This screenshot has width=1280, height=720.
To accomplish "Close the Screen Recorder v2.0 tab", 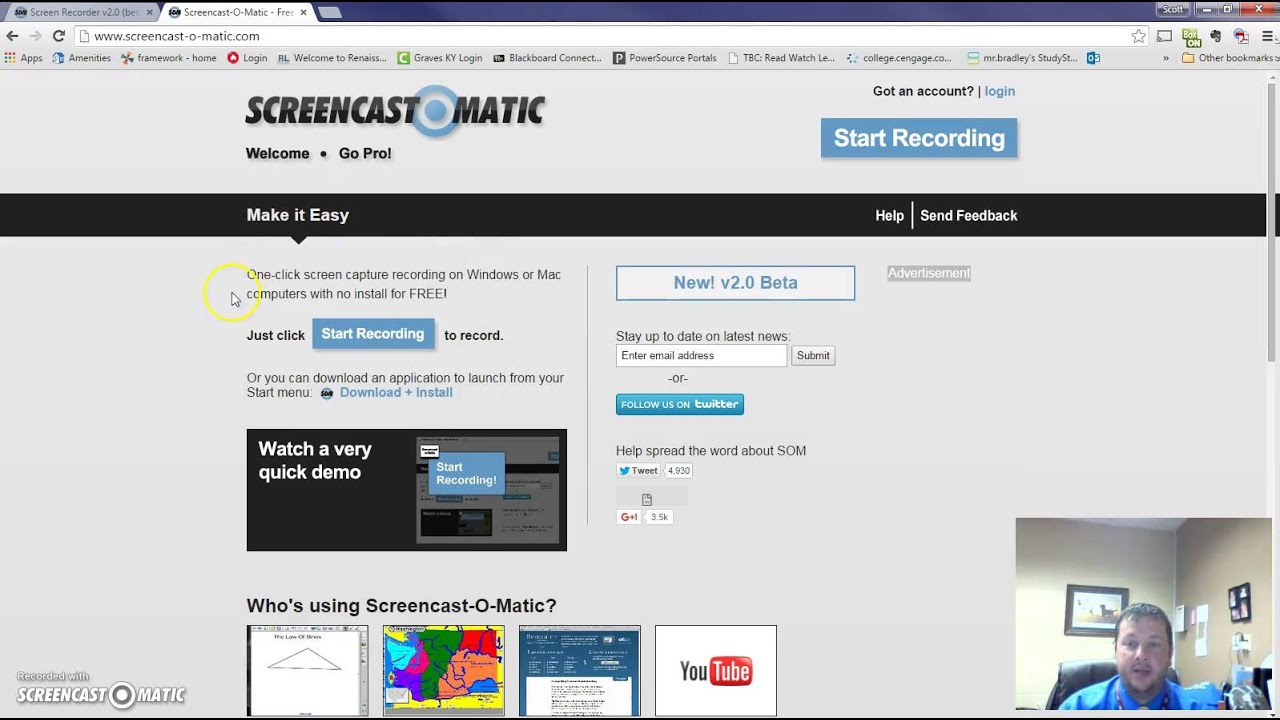I will point(147,12).
